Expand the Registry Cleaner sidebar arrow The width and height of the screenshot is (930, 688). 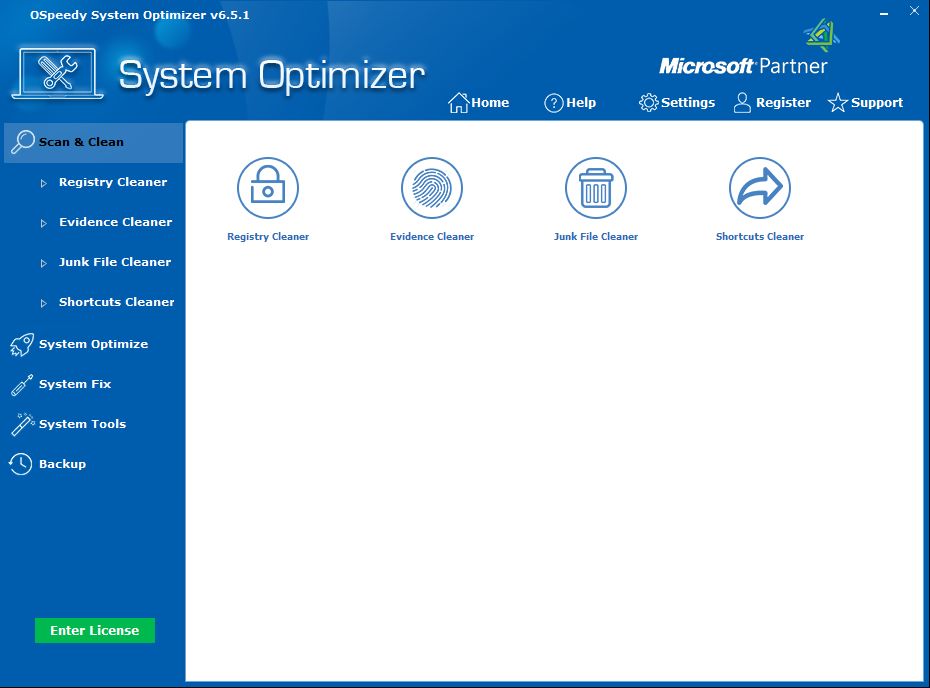pyautogui.click(x=43, y=183)
